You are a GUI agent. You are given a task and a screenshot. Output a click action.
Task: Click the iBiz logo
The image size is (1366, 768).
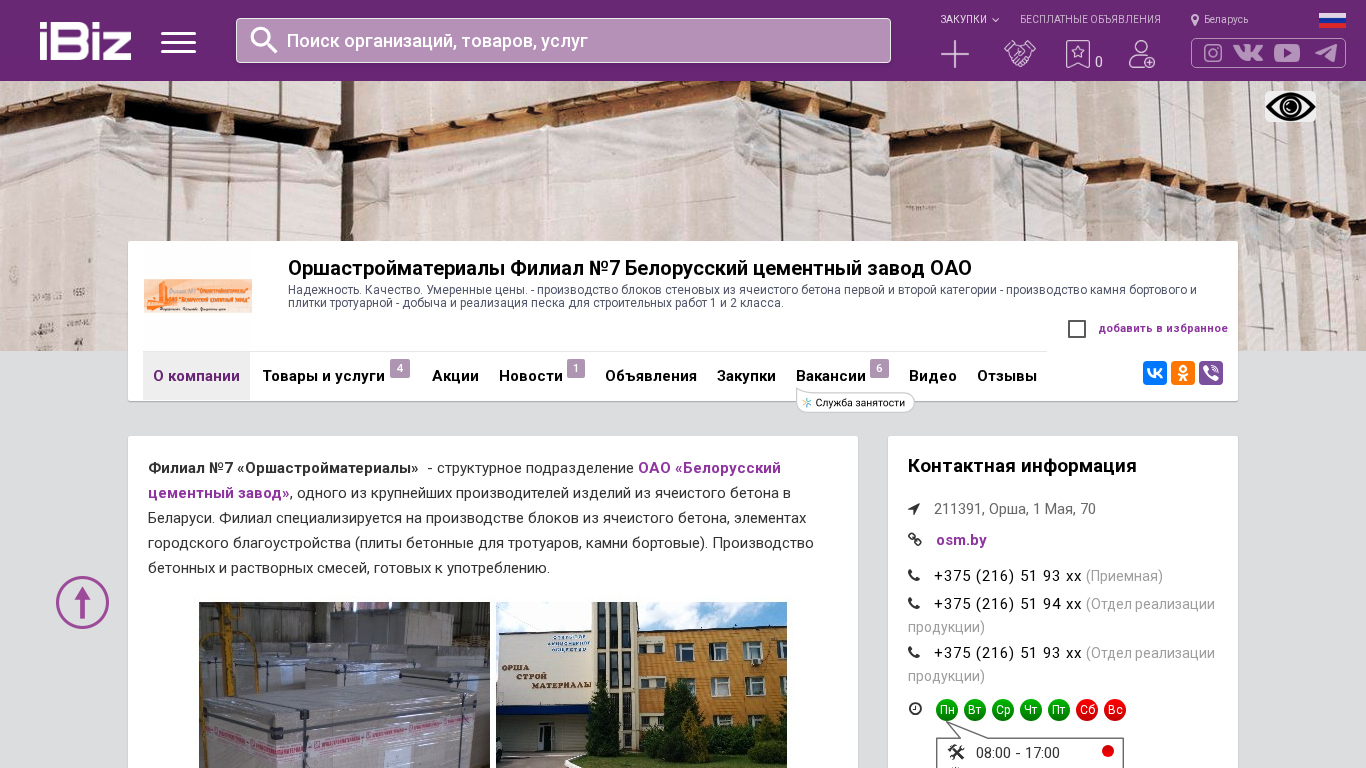point(85,41)
